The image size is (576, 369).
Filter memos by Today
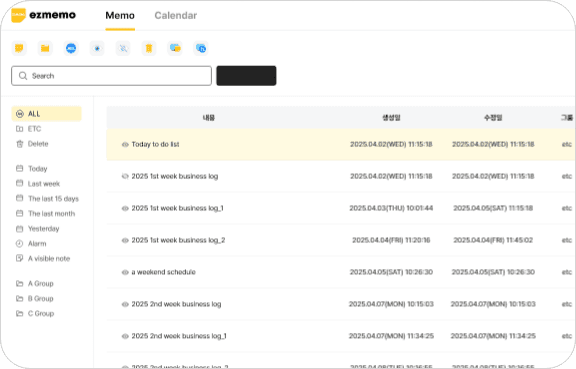37,169
